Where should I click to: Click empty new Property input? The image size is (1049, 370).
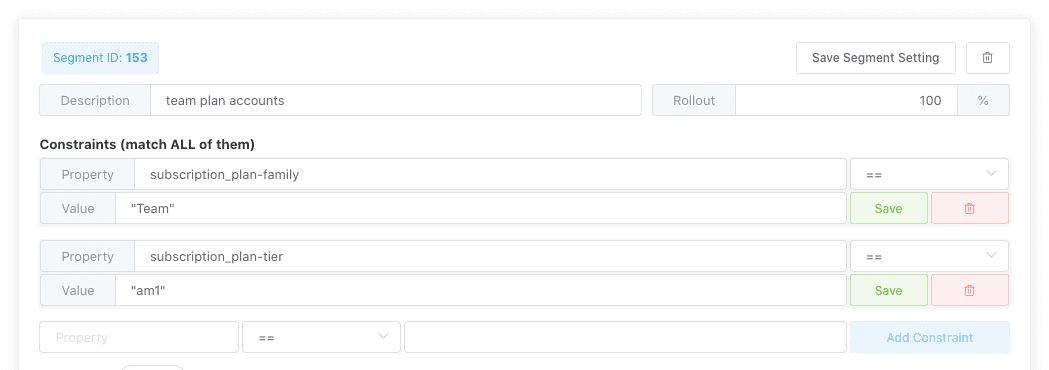139,337
